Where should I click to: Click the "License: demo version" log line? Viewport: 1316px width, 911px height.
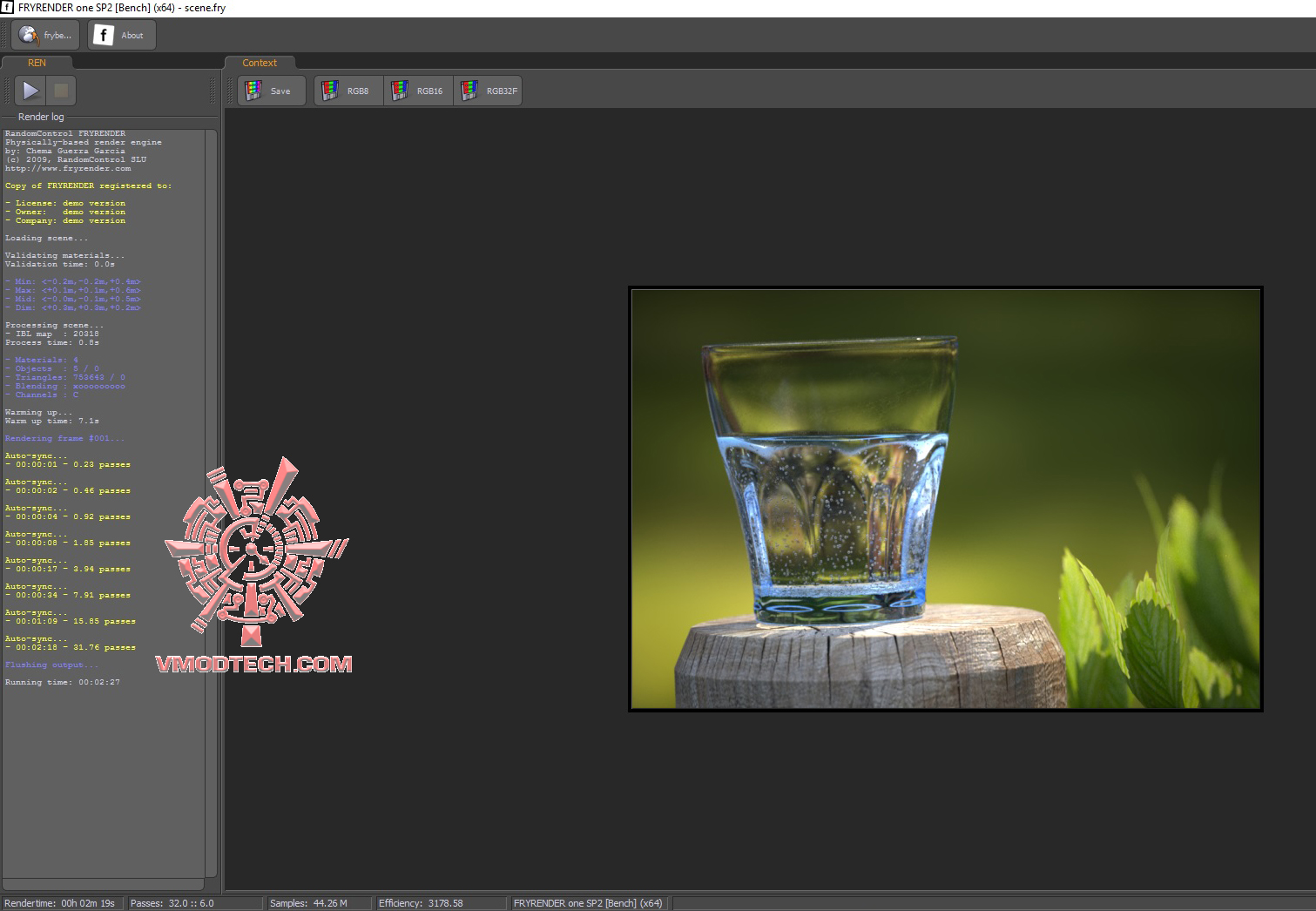coord(65,203)
